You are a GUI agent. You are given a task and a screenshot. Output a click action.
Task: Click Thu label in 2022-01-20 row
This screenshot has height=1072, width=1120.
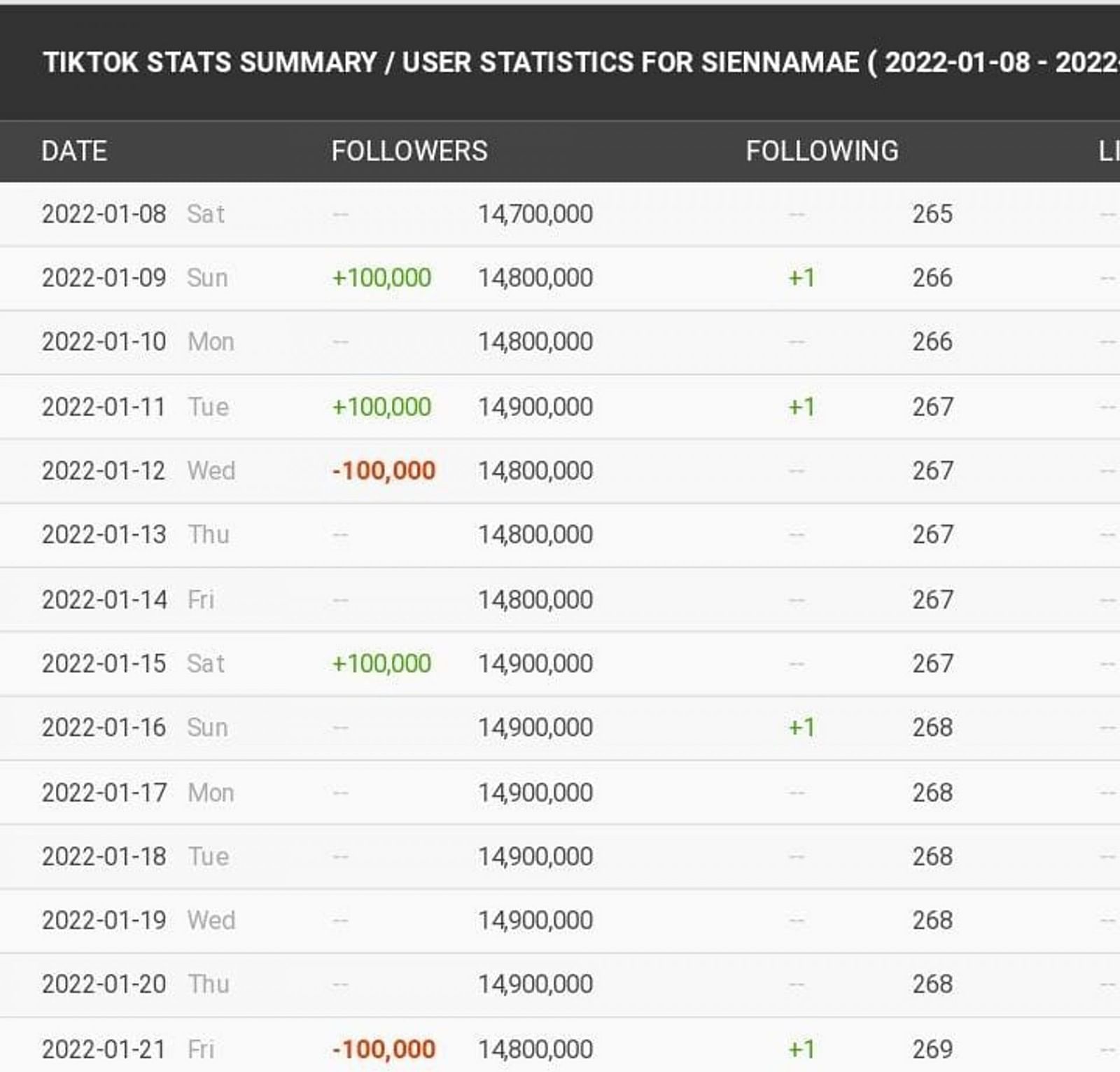pyautogui.click(x=209, y=984)
